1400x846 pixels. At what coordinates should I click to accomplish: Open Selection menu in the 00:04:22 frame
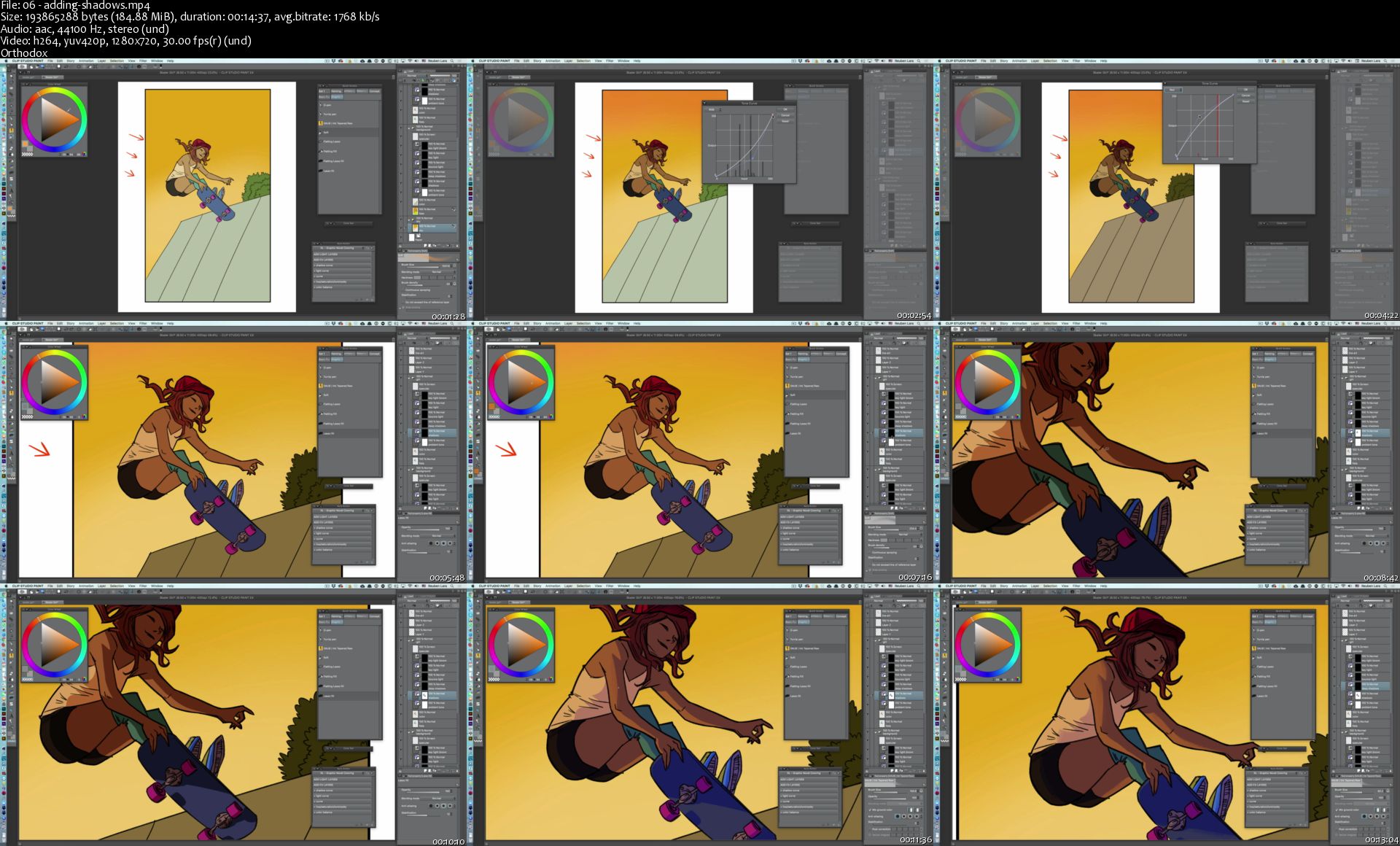tap(1050, 61)
